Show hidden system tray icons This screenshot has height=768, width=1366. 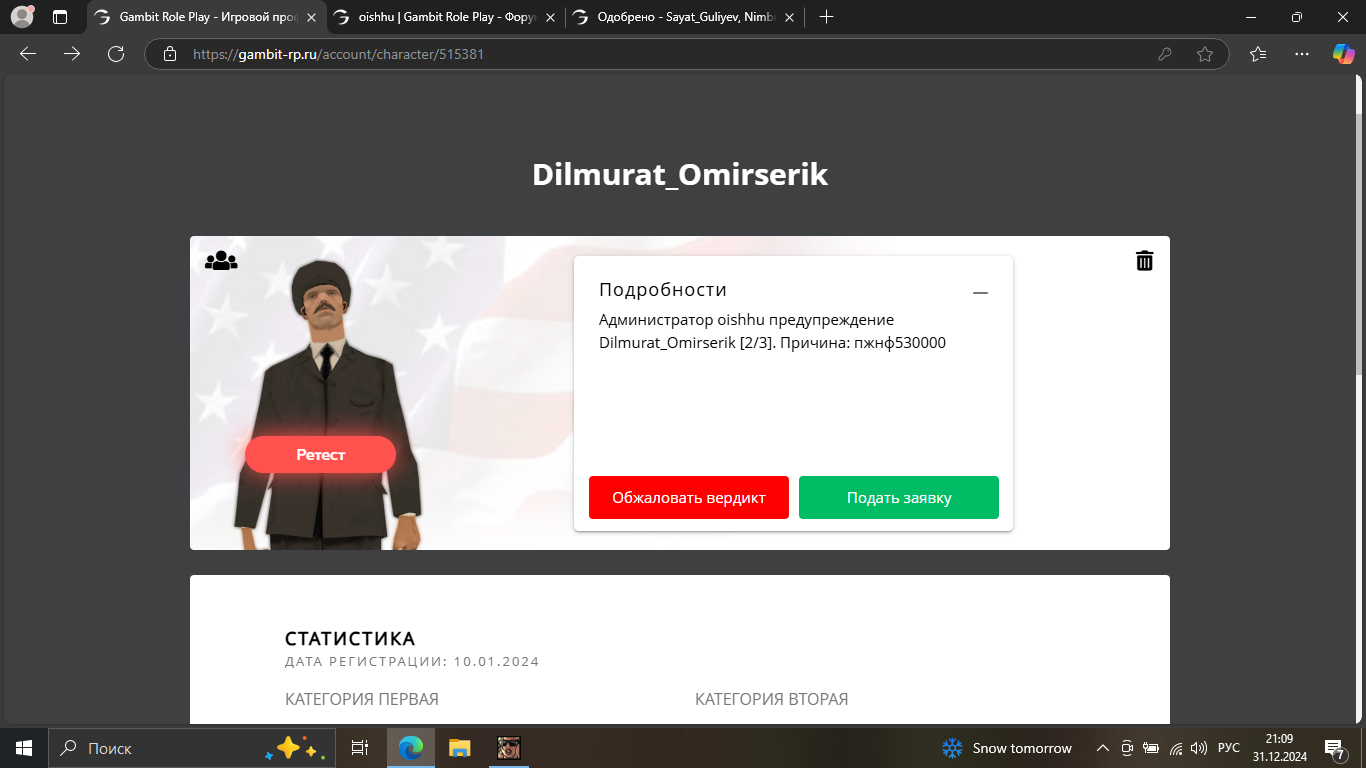[x=1103, y=748]
